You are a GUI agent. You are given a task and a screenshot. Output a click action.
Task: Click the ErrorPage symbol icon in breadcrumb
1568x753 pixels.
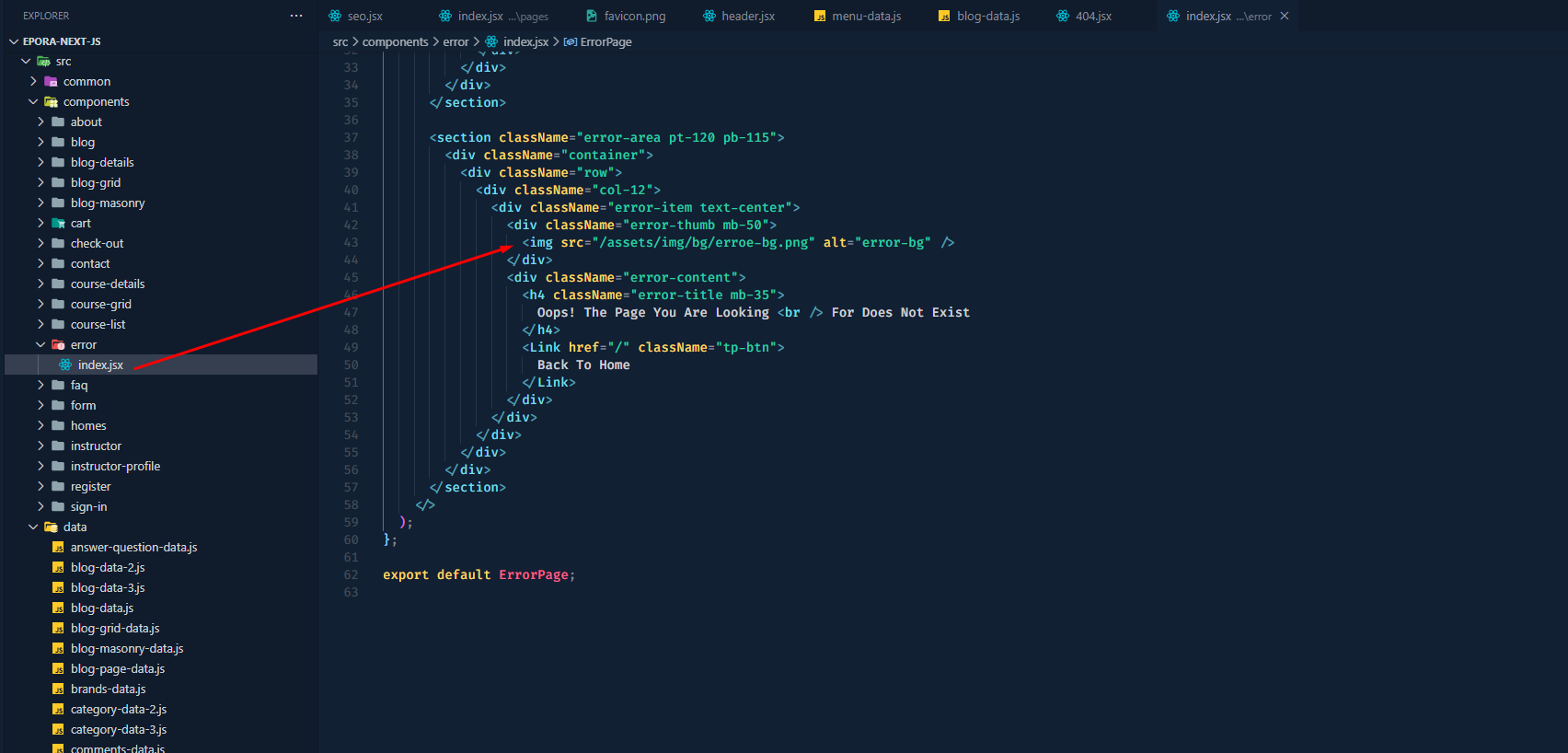pos(571,42)
